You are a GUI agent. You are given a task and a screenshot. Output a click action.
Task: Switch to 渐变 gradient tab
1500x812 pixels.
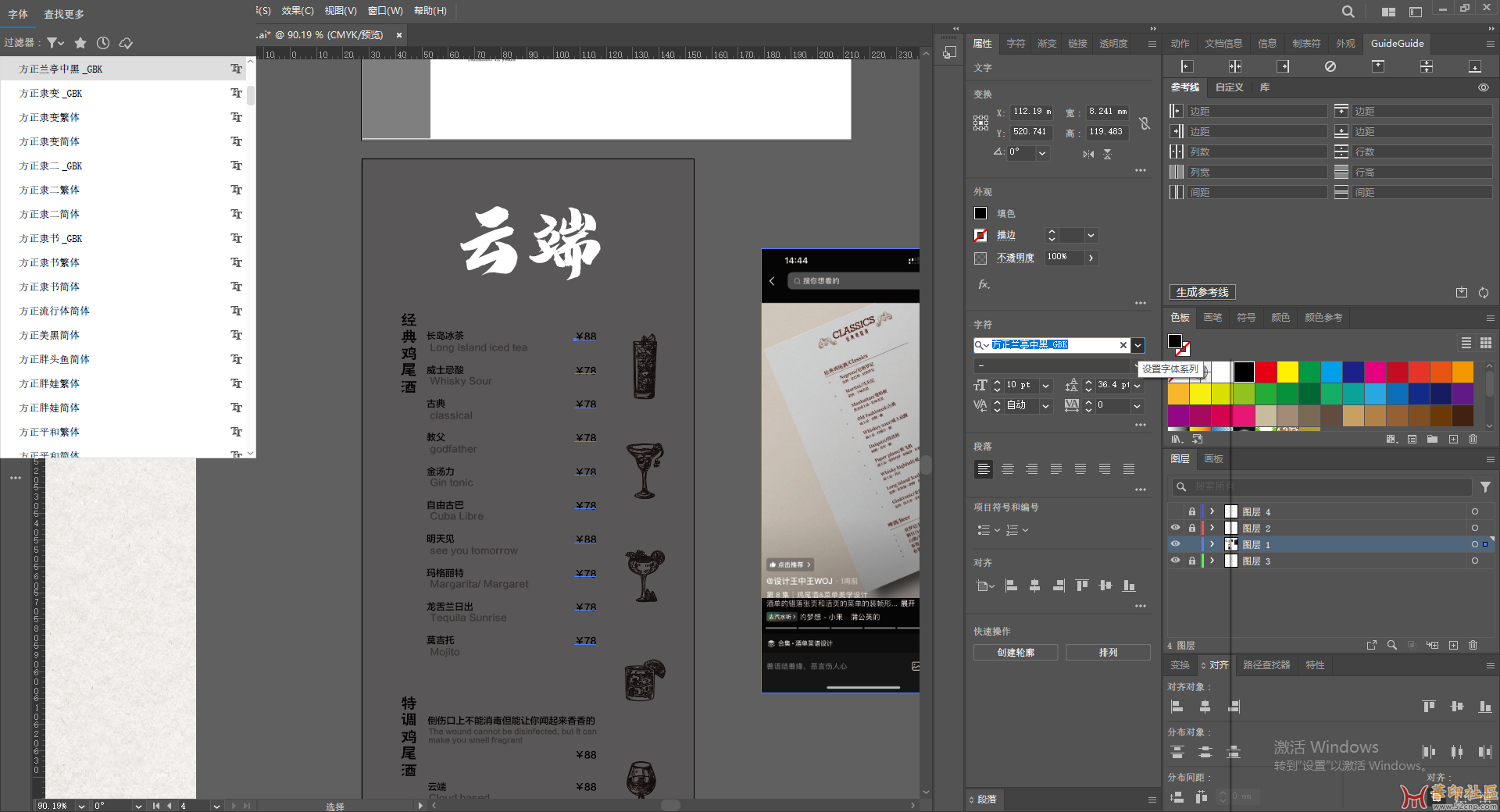point(1047,44)
